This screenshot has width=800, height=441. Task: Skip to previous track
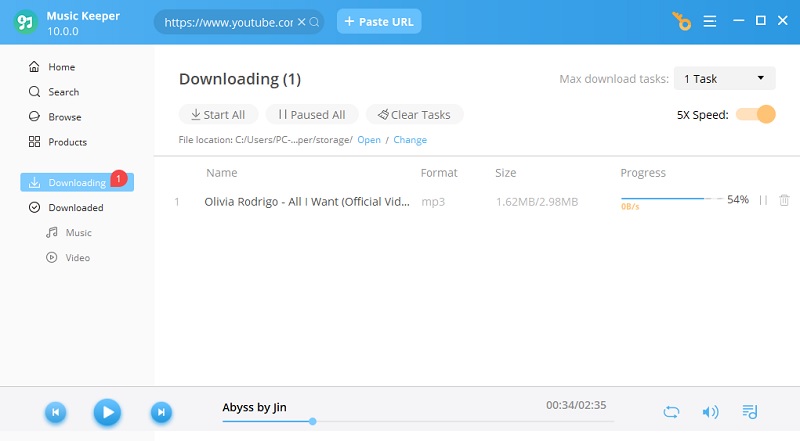[x=56, y=412]
